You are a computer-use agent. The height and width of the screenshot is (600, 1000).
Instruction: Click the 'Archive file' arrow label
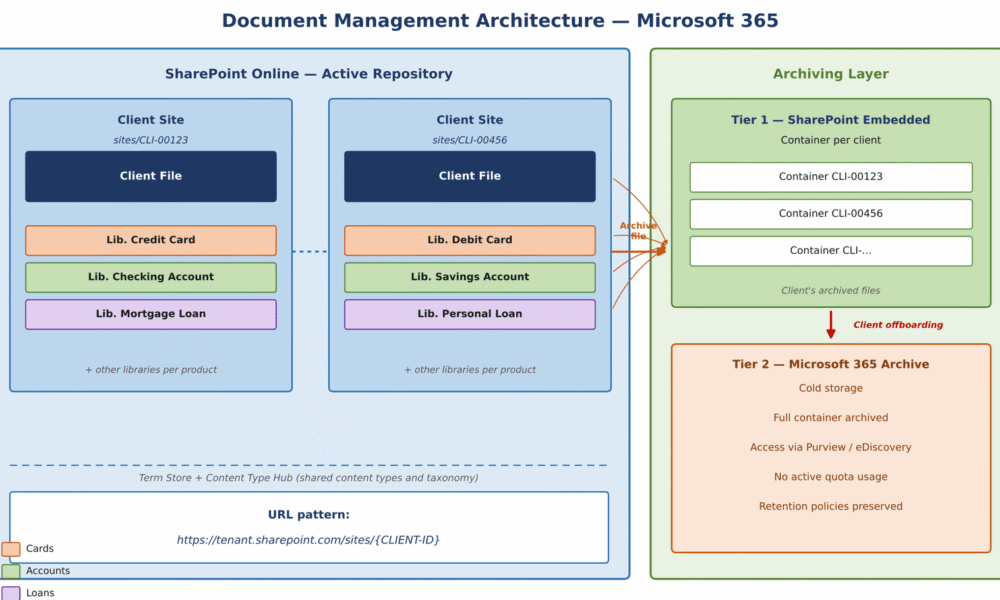click(638, 231)
